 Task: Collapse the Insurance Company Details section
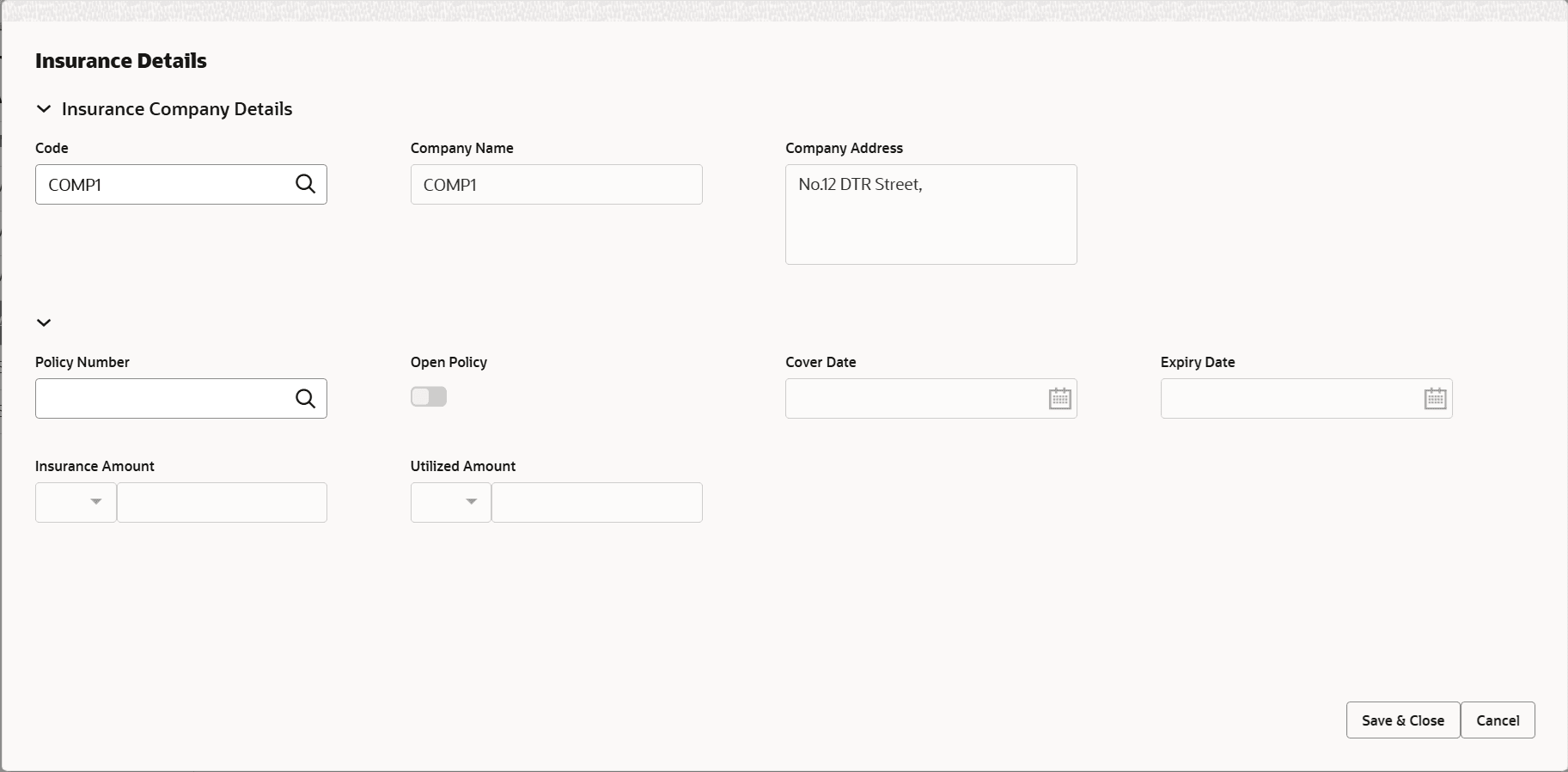(x=44, y=109)
